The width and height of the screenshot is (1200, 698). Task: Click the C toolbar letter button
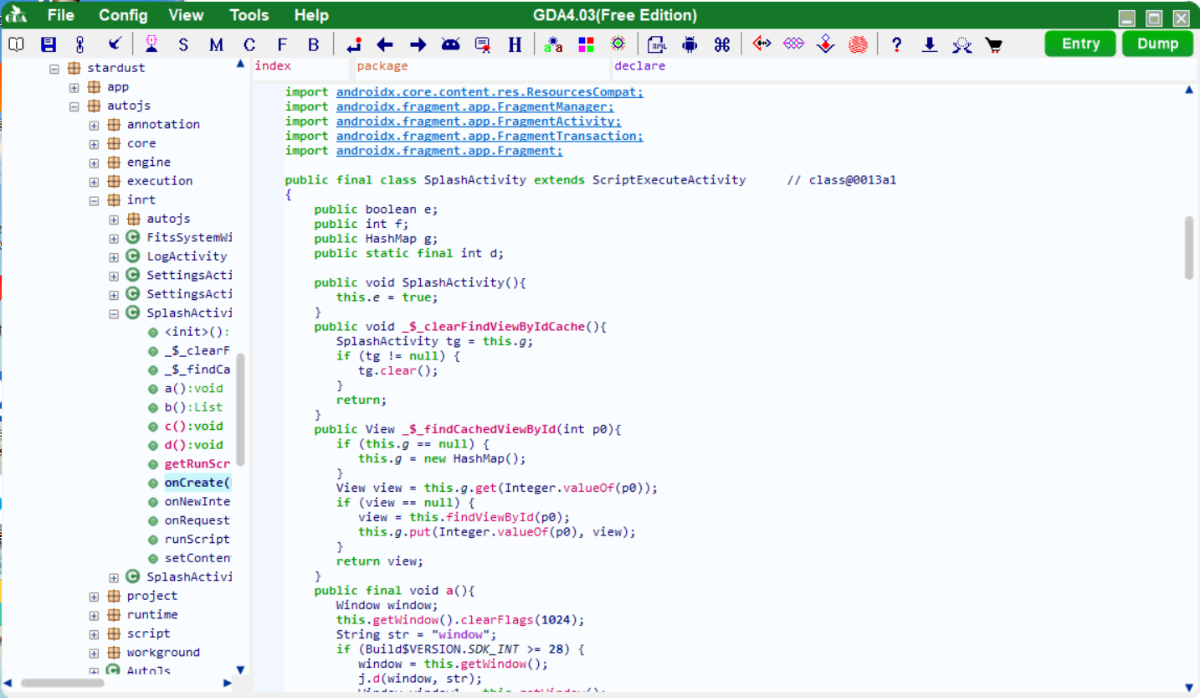point(249,44)
